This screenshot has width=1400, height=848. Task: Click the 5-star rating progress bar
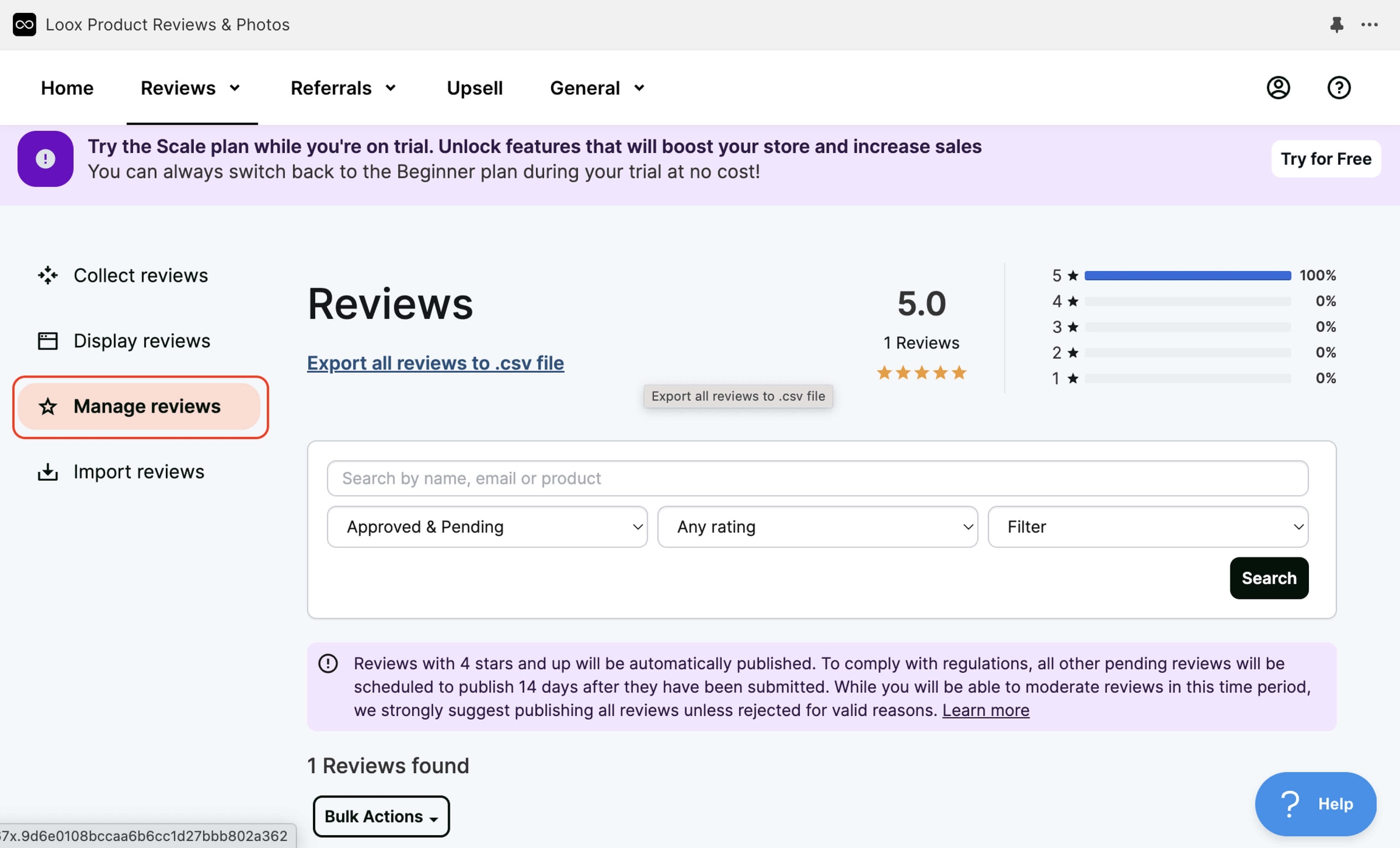pyautogui.click(x=1187, y=275)
